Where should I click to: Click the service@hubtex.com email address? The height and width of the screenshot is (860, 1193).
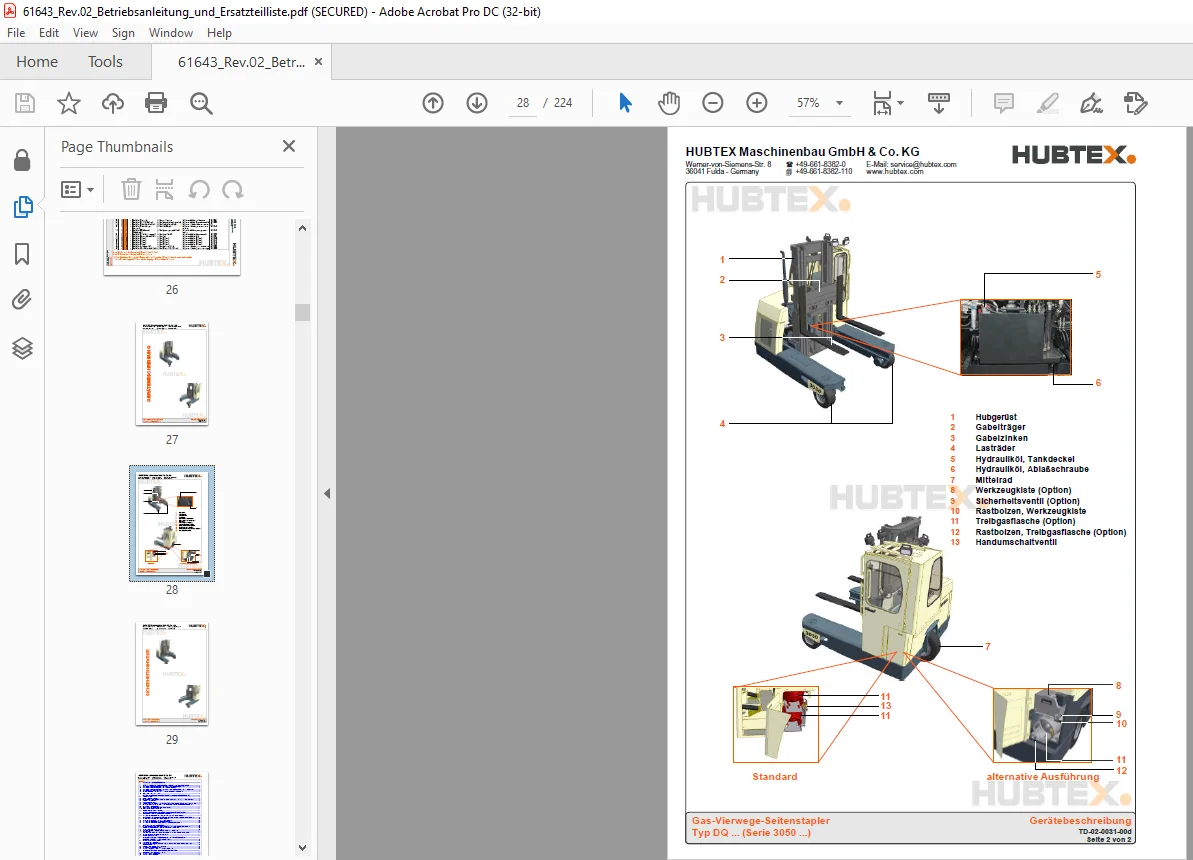(x=923, y=164)
